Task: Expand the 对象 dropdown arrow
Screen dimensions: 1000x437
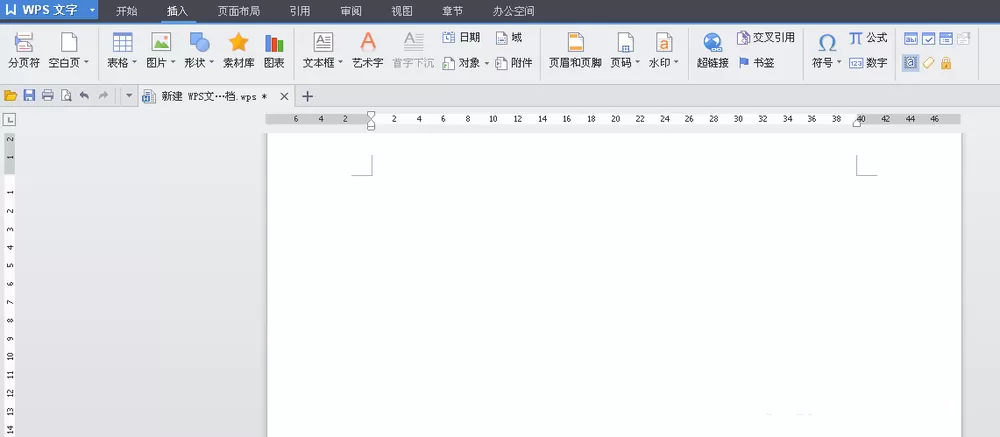Action: [487, 63]
